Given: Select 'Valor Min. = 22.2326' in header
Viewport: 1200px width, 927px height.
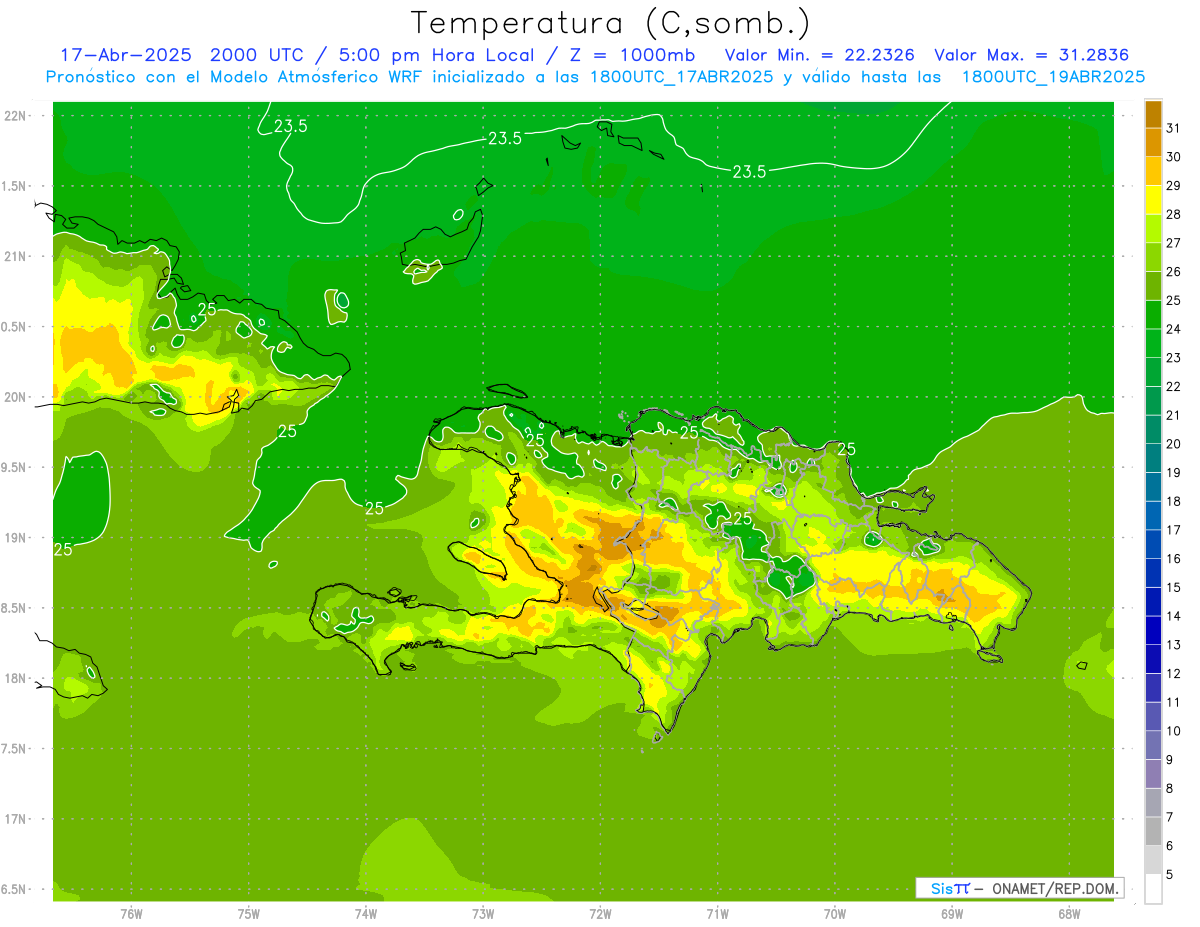Looking at the screenshot, I should point(819,55).
